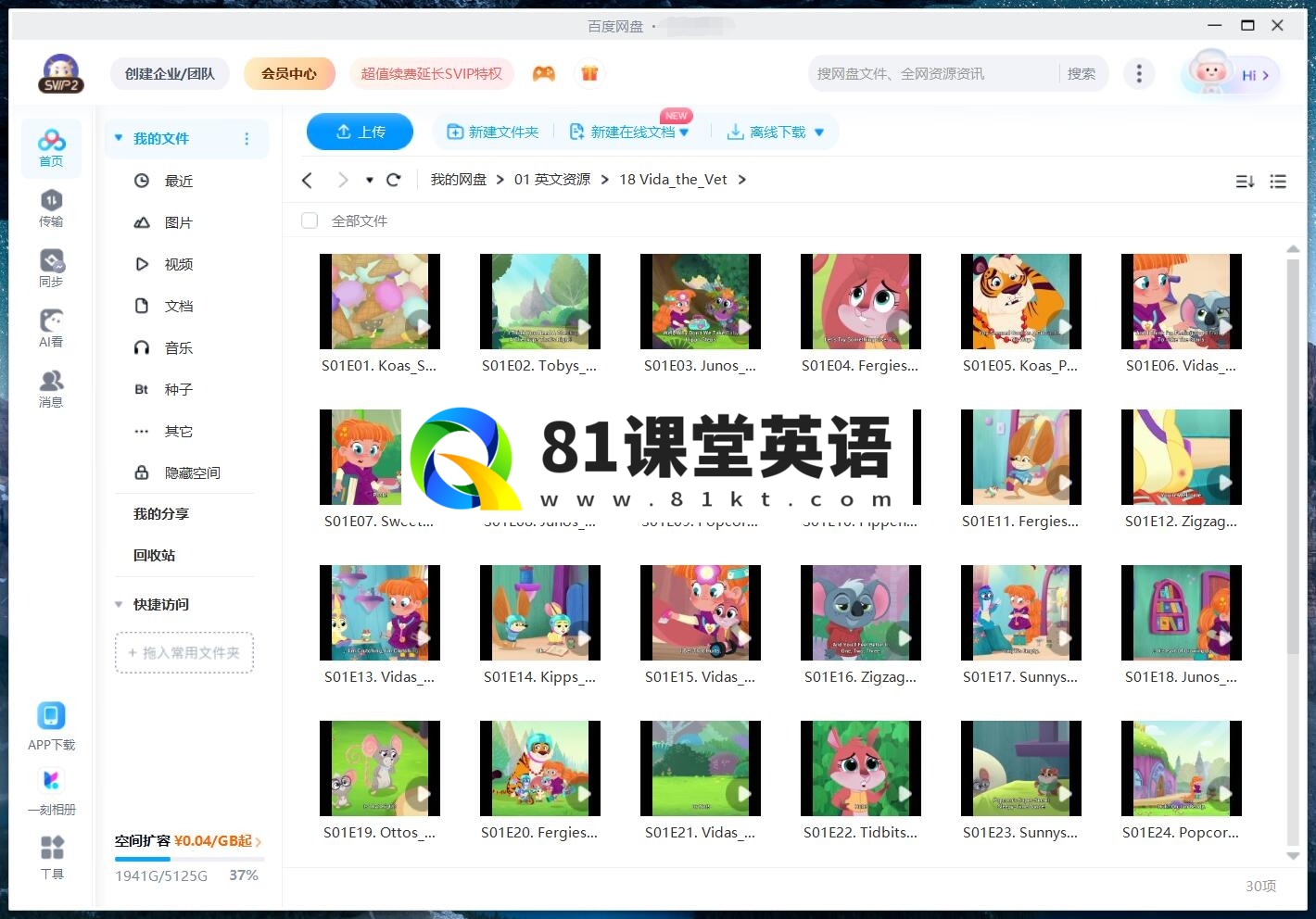
Task: Open S01E16. Zigzag... video thumbnail
Action: pos(861,612)
